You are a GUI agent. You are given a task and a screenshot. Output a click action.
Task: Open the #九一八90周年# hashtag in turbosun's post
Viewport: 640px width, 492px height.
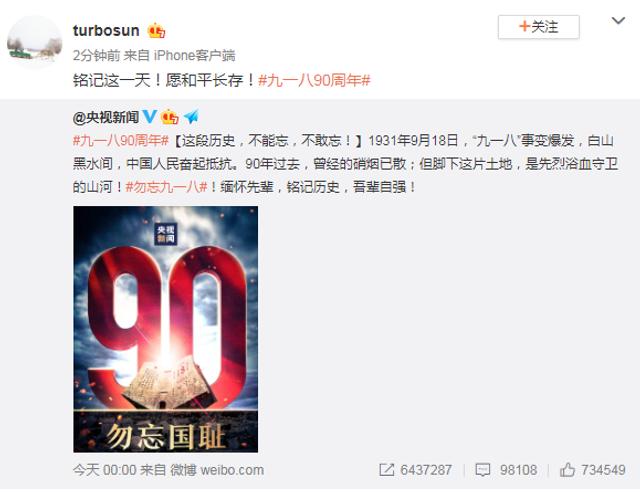click(x=314, y=80)
